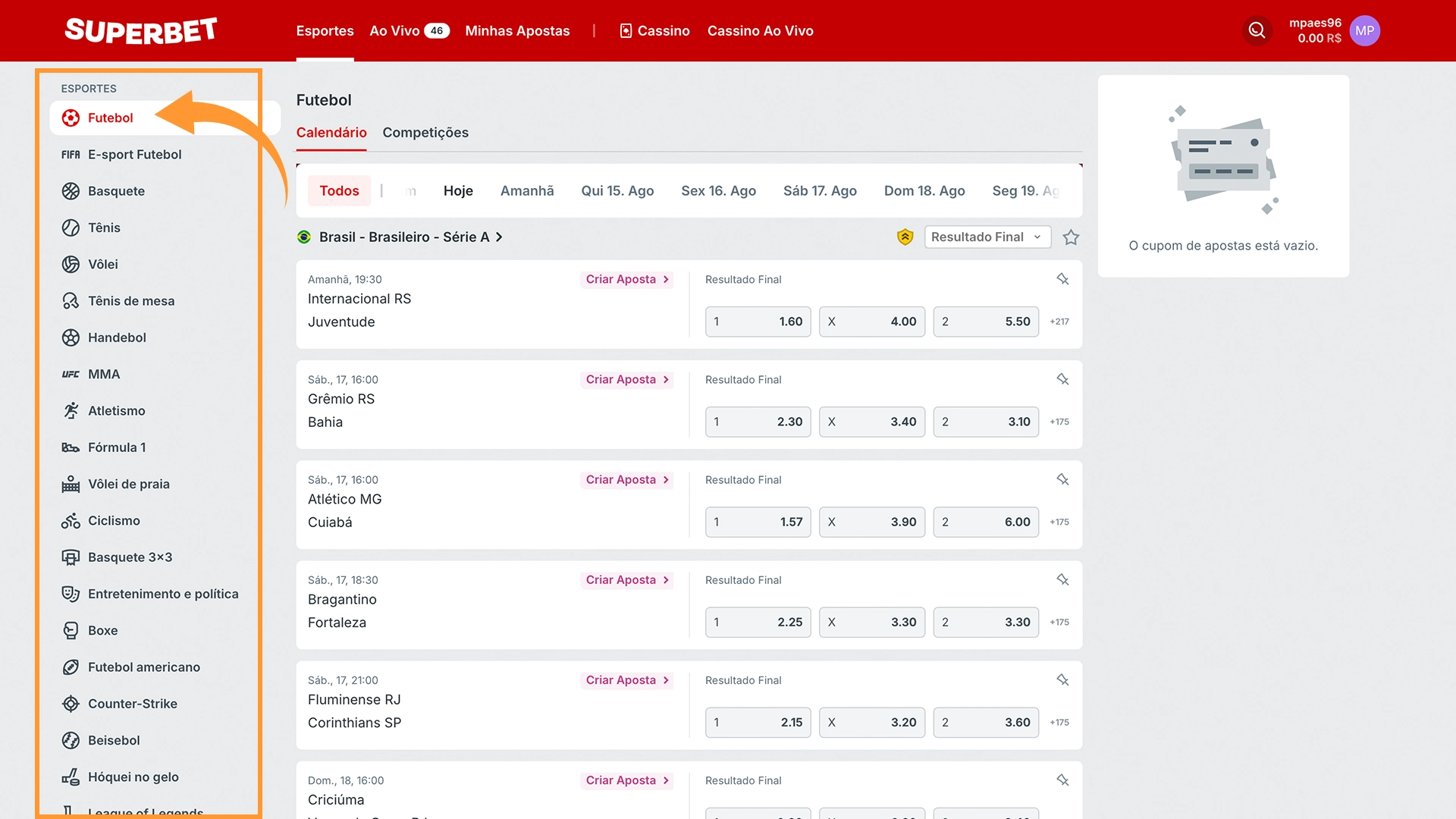Filter matches by Amanhã
The image size is (1456, 819).
tap(527, 191)
